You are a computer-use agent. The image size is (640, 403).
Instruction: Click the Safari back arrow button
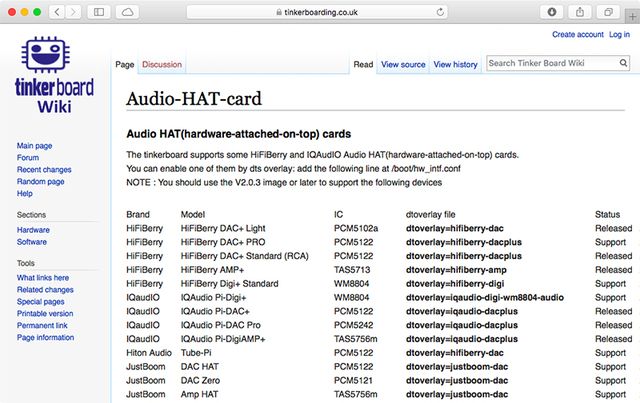click(54, 12)
